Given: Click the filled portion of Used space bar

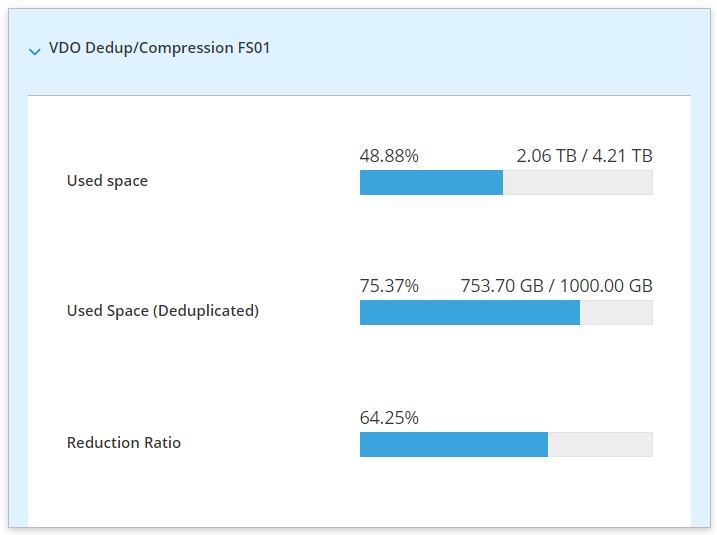Looking at the screenshot, I should (431, 182).
